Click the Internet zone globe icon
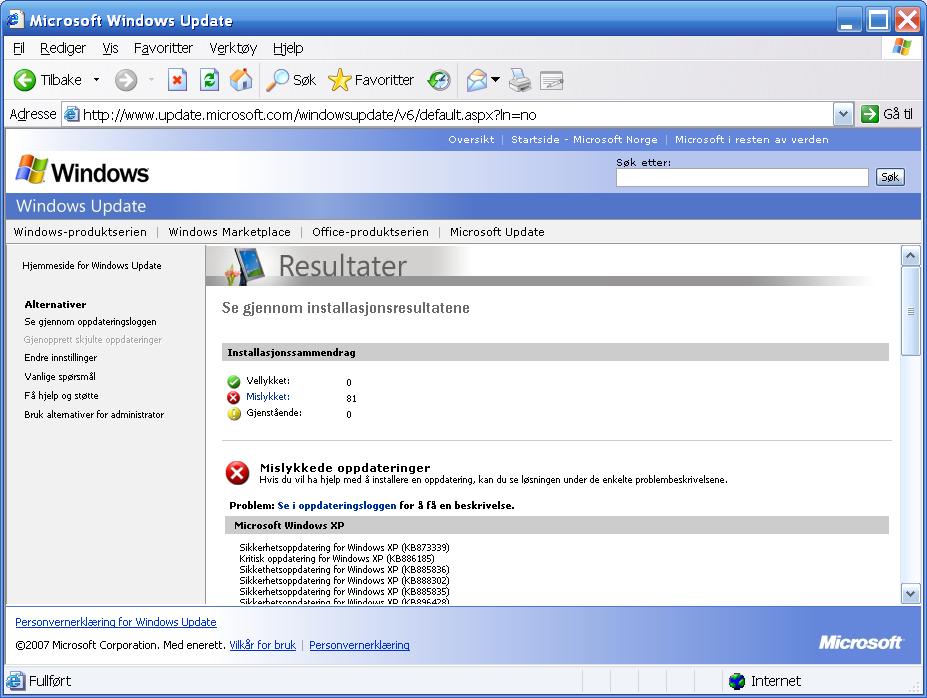 737,681
